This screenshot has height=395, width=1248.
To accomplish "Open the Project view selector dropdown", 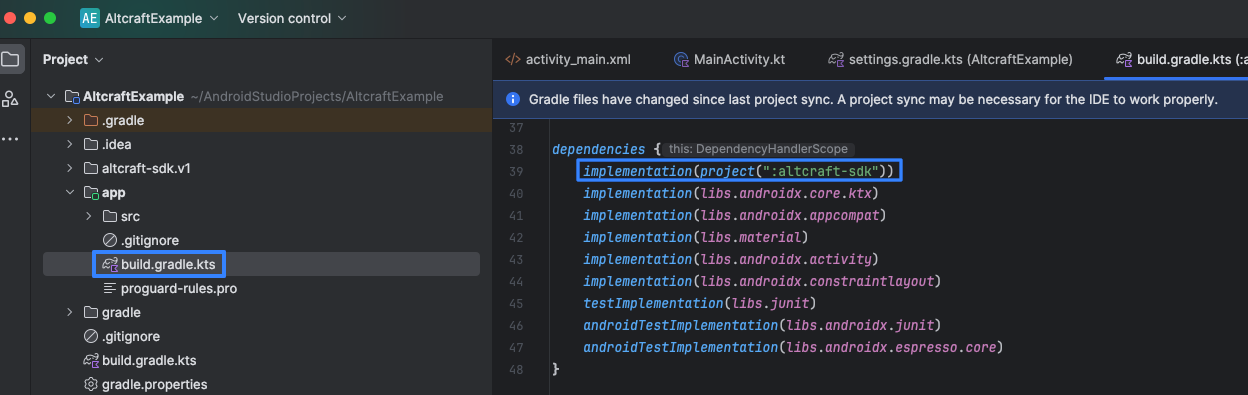I will (73, 59).
